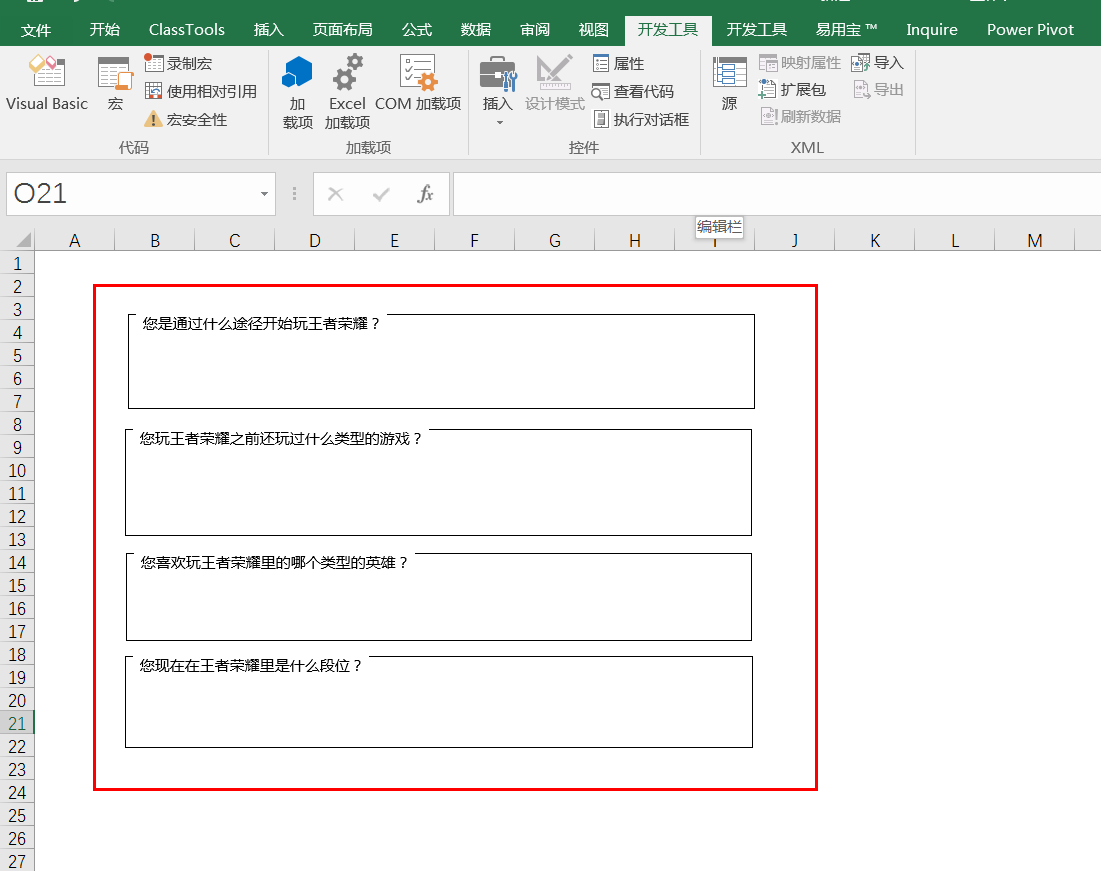Screen dimensions: 1101x871
Task: Open the 文件 file tab
Action: pyautogui.click(x=36, y=30)
